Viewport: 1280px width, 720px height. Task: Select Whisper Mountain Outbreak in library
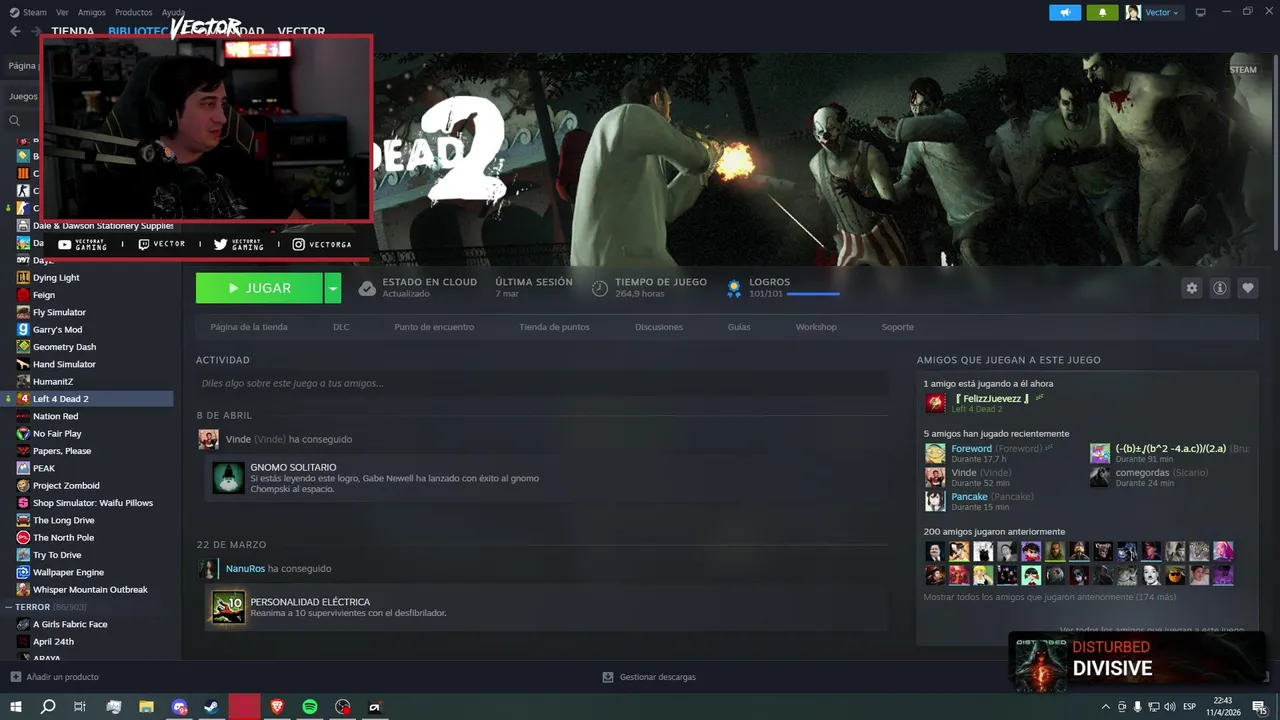(x=90, y=589)
